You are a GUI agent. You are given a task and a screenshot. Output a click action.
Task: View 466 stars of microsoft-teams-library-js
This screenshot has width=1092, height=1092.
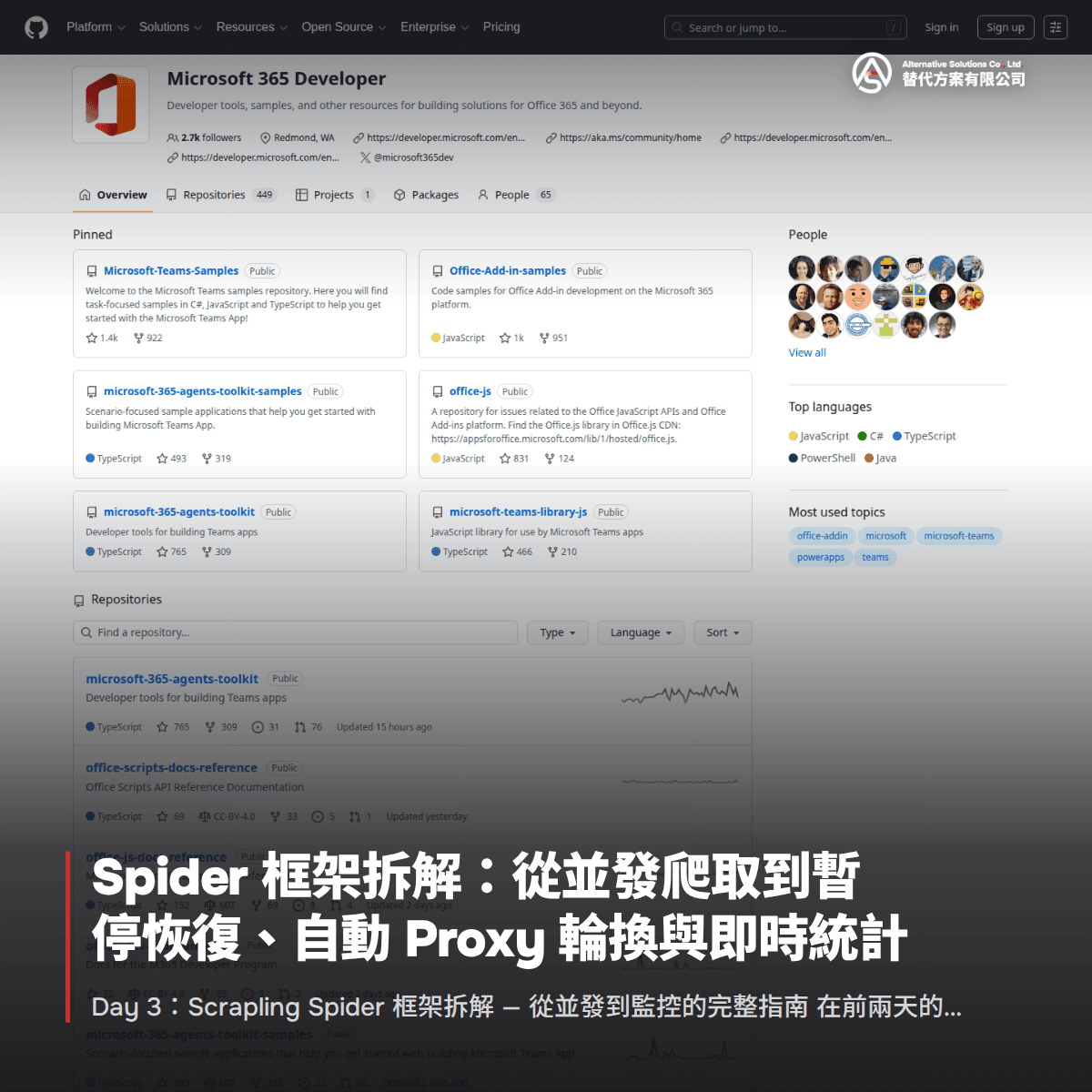(518, 551)
